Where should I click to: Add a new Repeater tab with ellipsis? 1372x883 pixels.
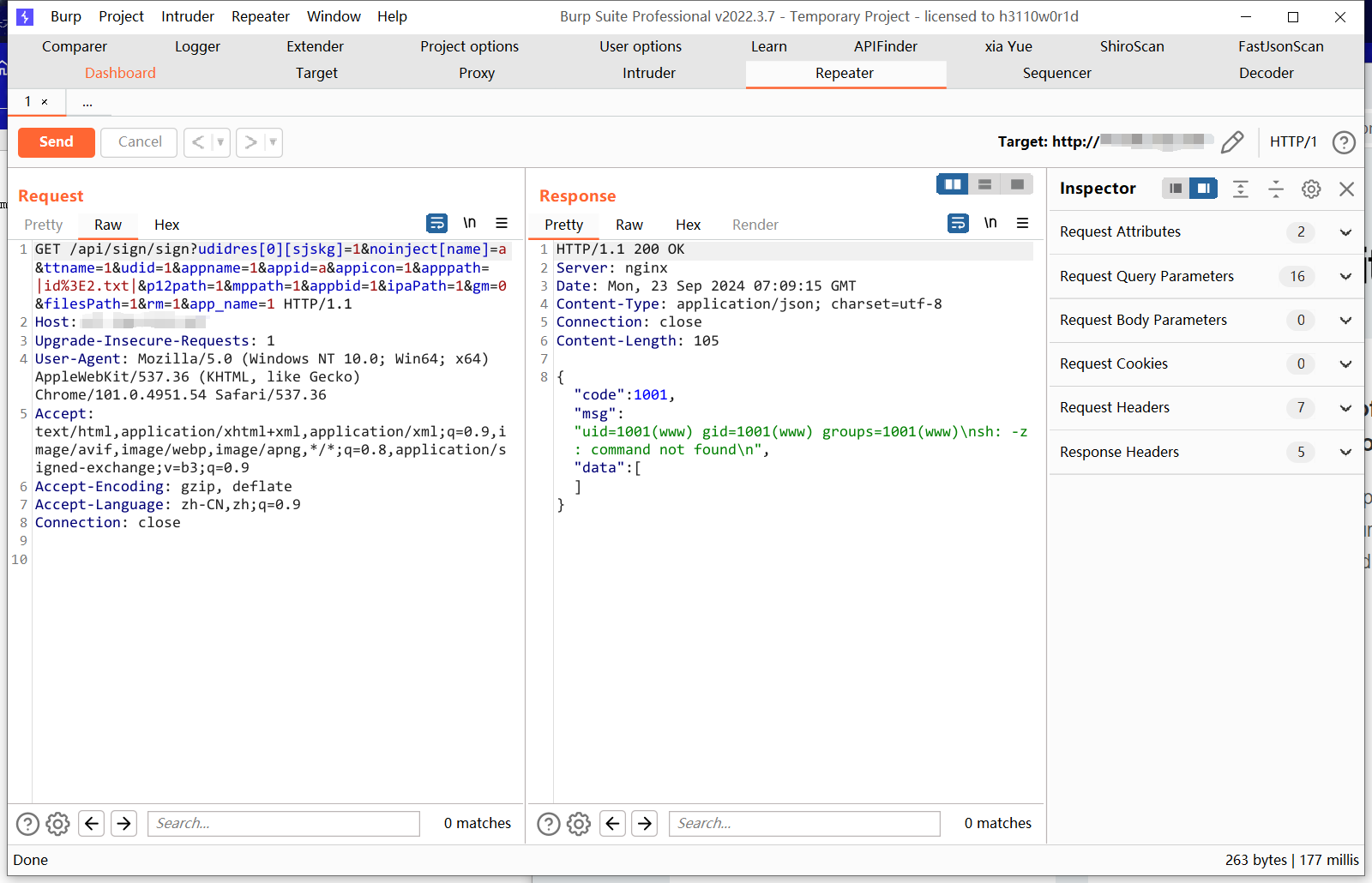pyautogui.click(x=87, y=102)
